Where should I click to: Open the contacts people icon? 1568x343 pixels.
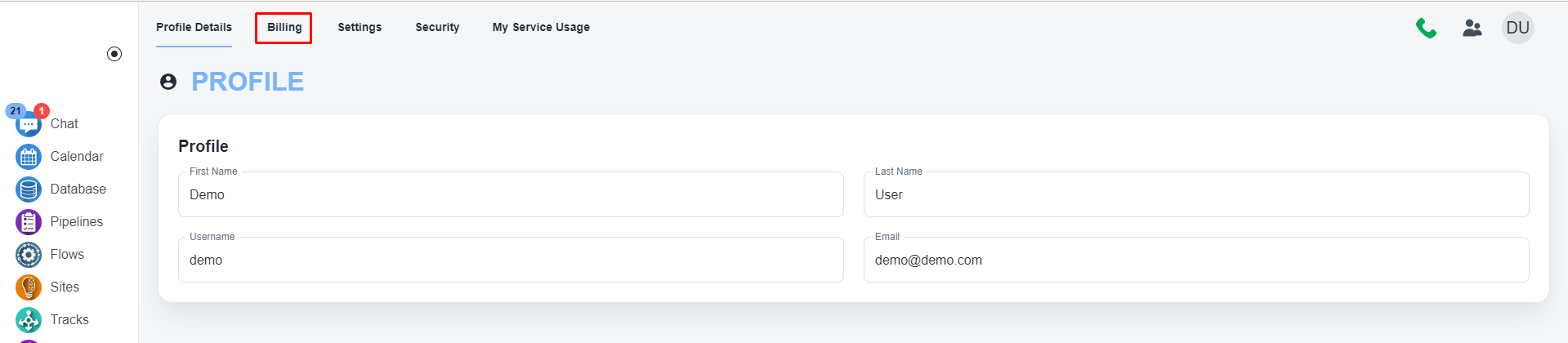1472,28
